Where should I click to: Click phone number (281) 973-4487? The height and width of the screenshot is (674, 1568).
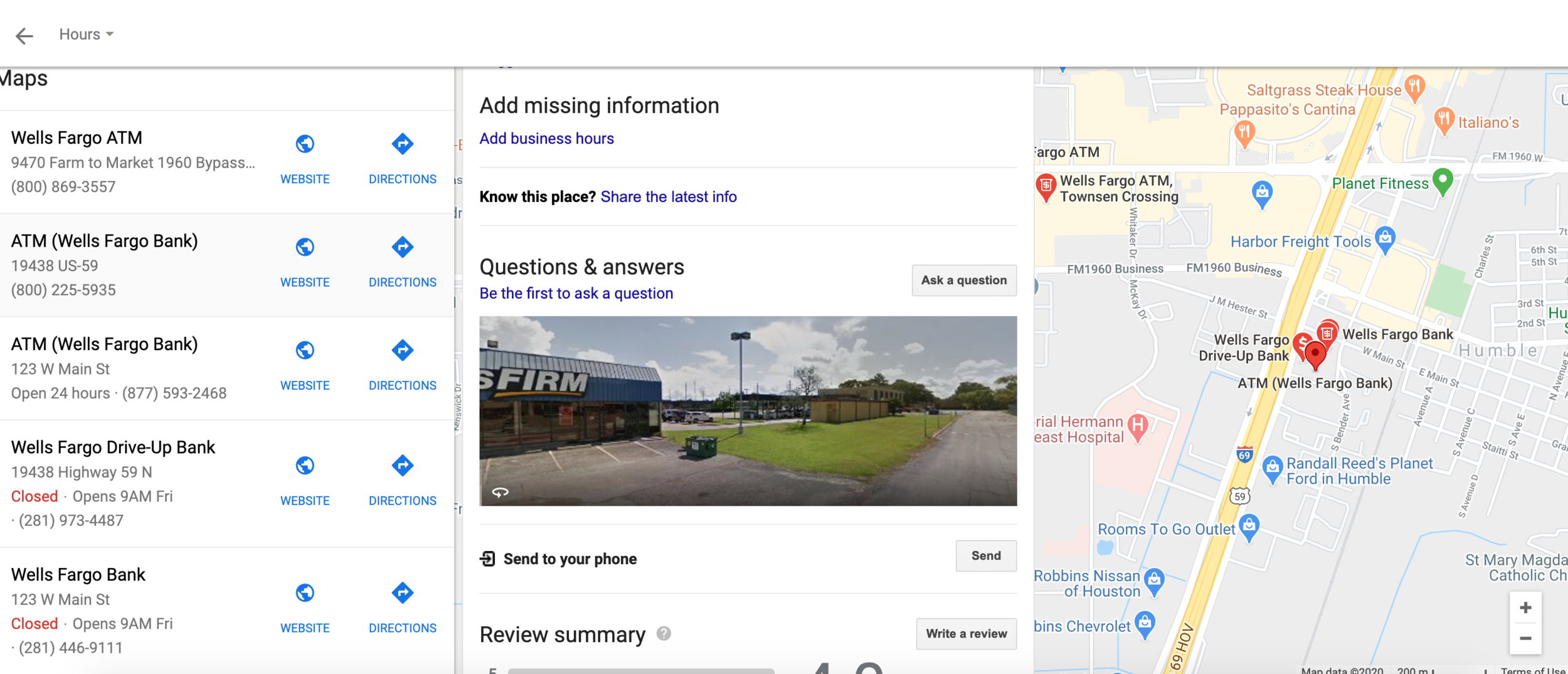coord(71,520)
